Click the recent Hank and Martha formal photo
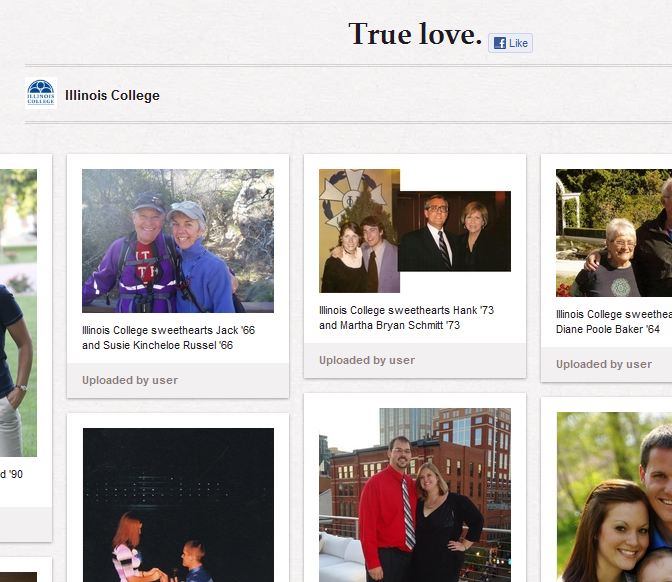The height and width of the screenshot is (582, 672). [x=455, y=231]
